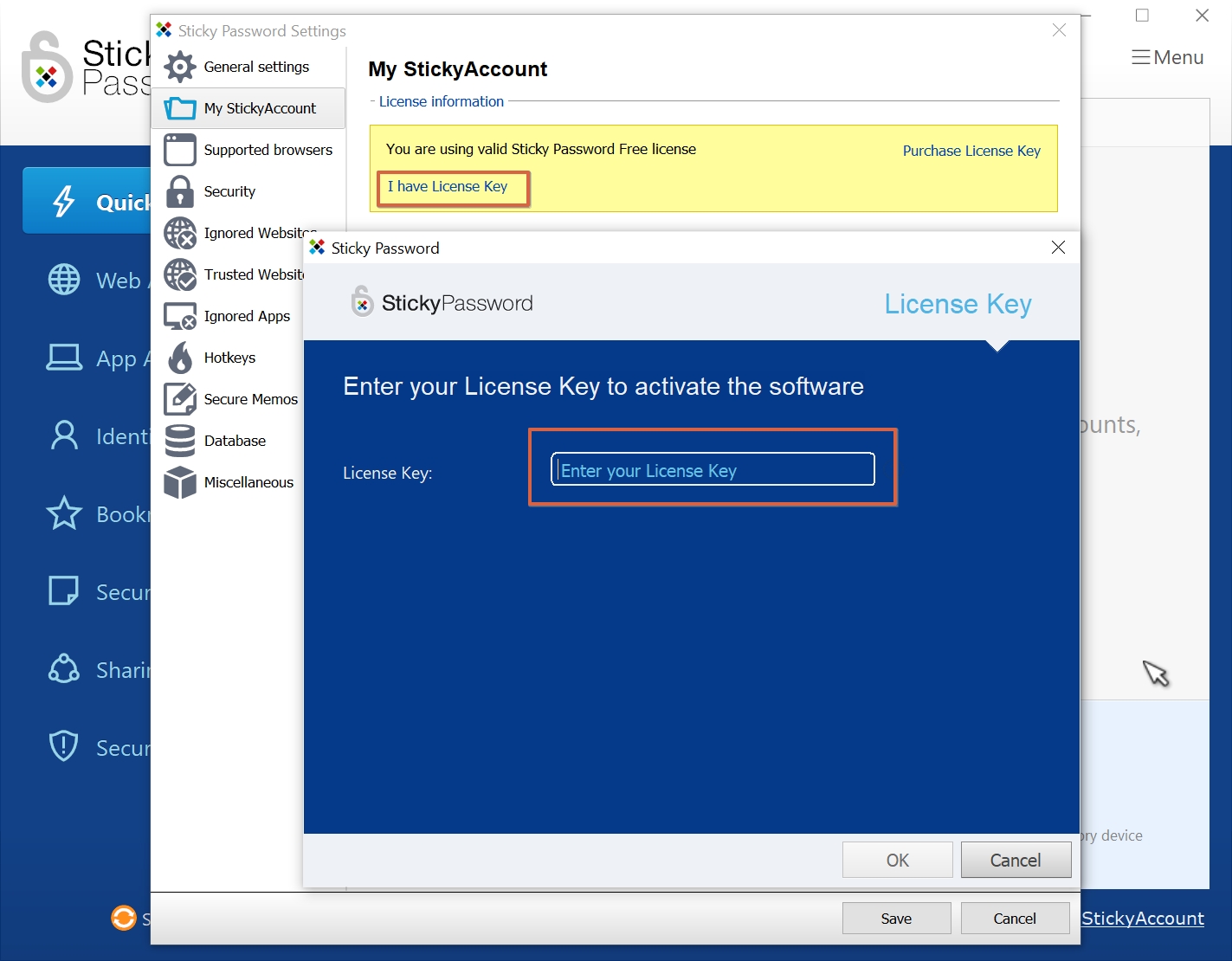Click the Quick Access lightning icon
The image size is (1232, 961).
click(64, 201)
